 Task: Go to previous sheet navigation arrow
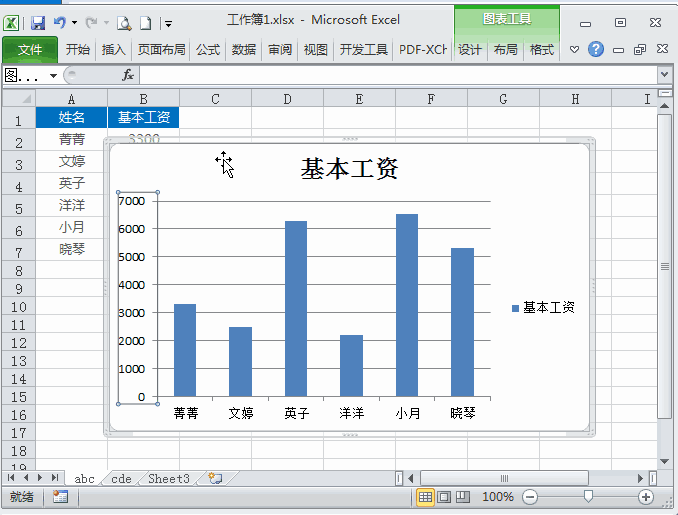(x=26, y=477)
